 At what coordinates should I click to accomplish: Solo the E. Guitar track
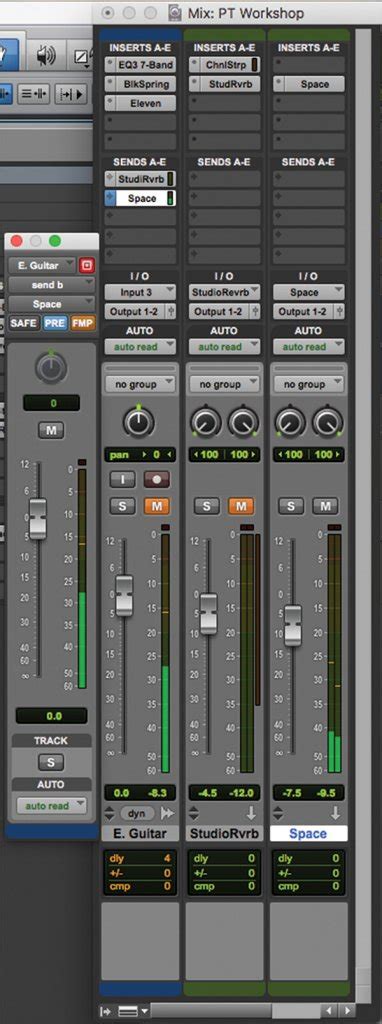122,505
